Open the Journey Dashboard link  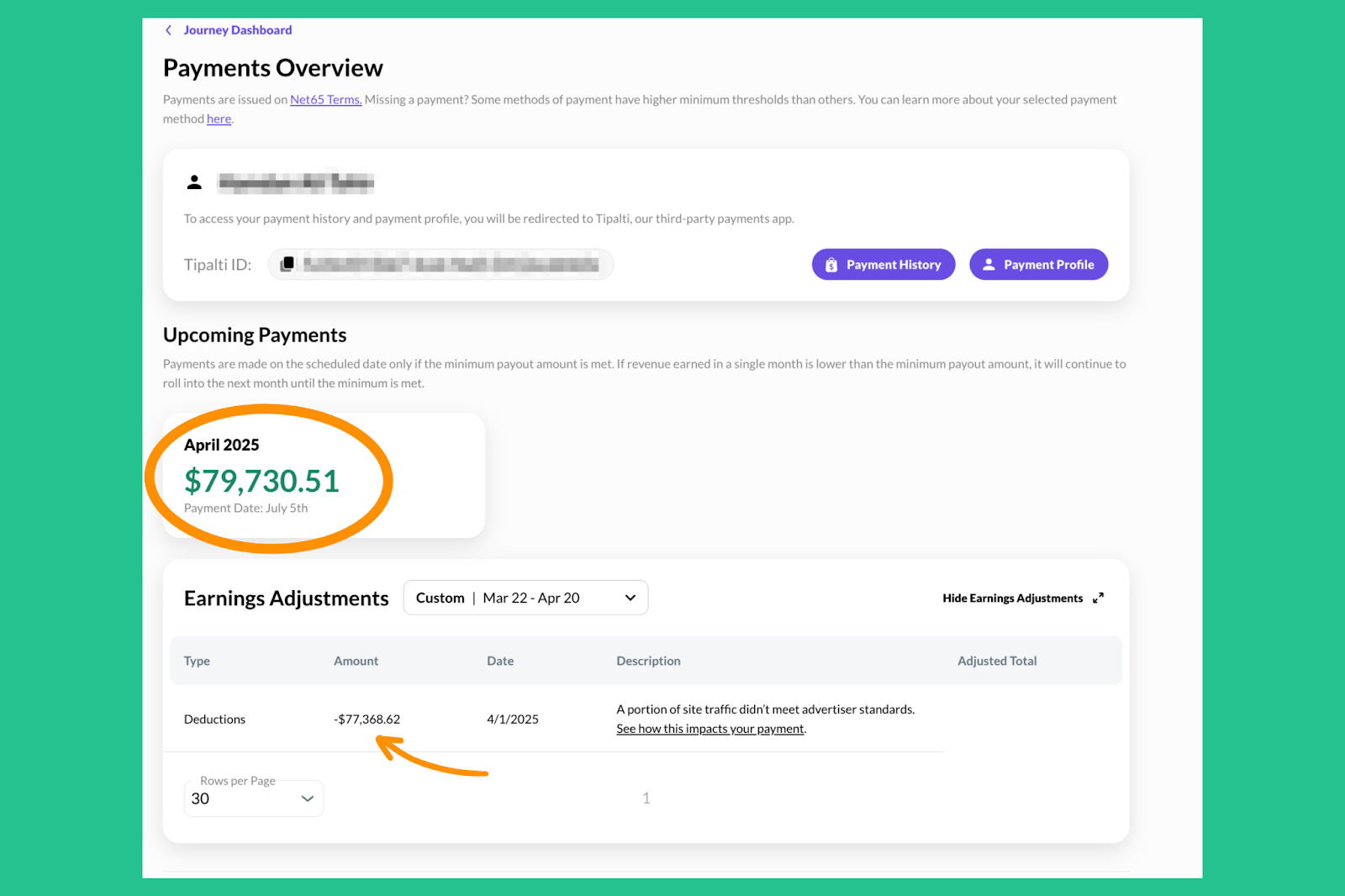pyautogui.click(x=237, y=30)
